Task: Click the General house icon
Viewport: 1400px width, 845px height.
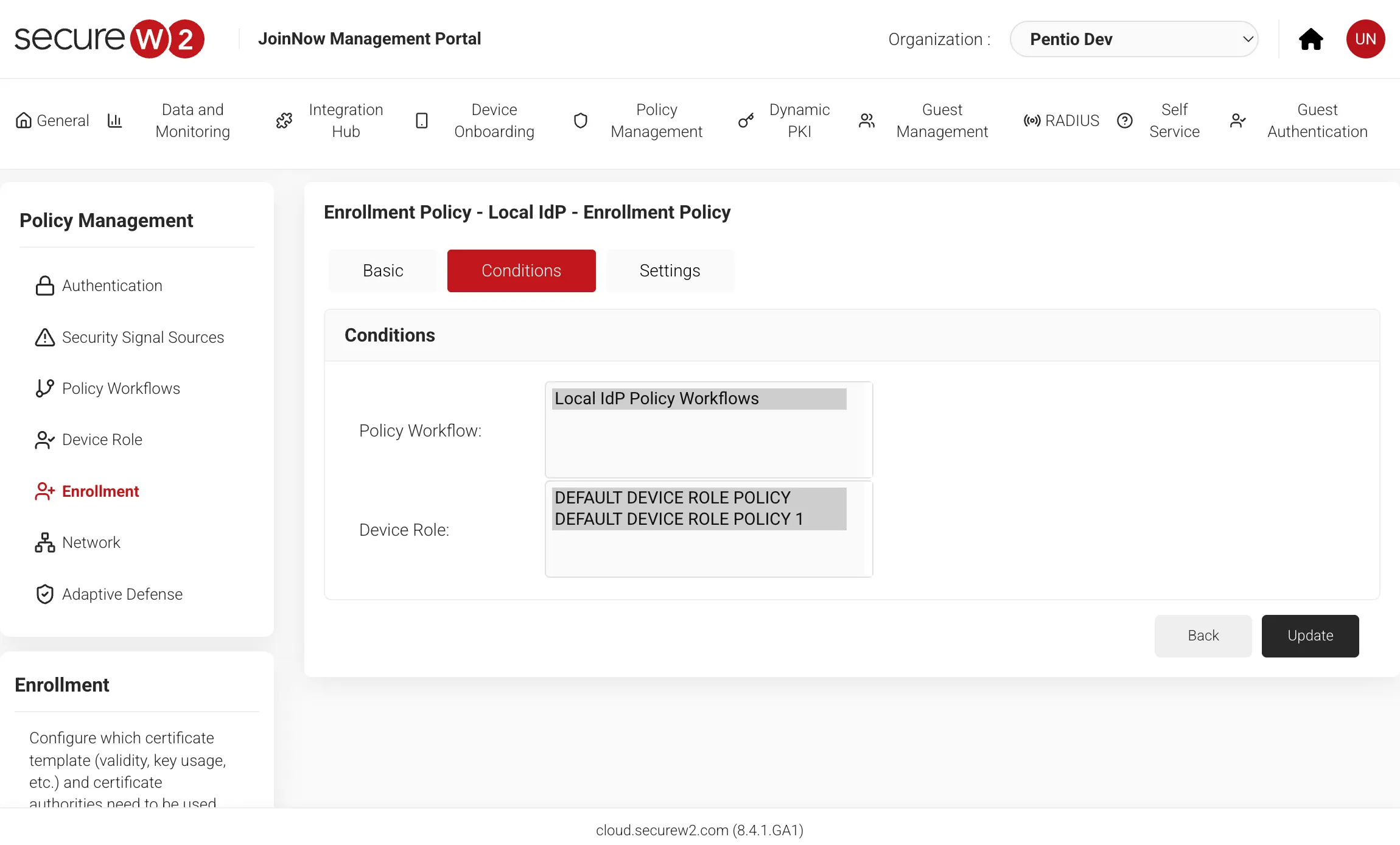Action: 24,121
